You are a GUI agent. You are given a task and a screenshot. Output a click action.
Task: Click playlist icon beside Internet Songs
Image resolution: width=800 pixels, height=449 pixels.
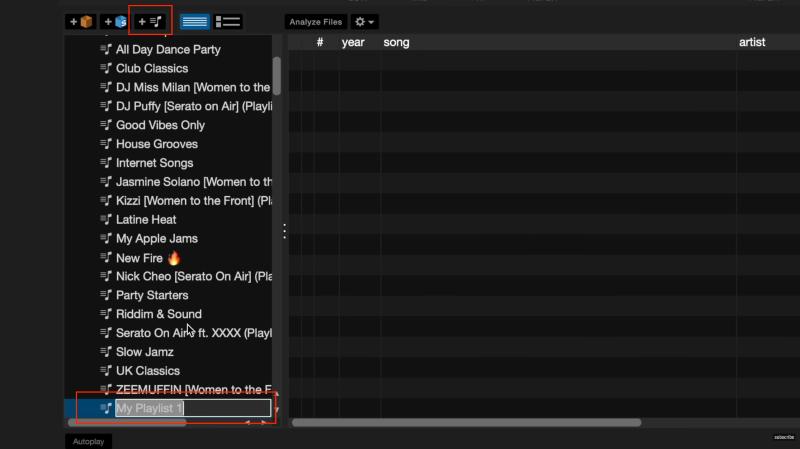(x=106, y=162)
